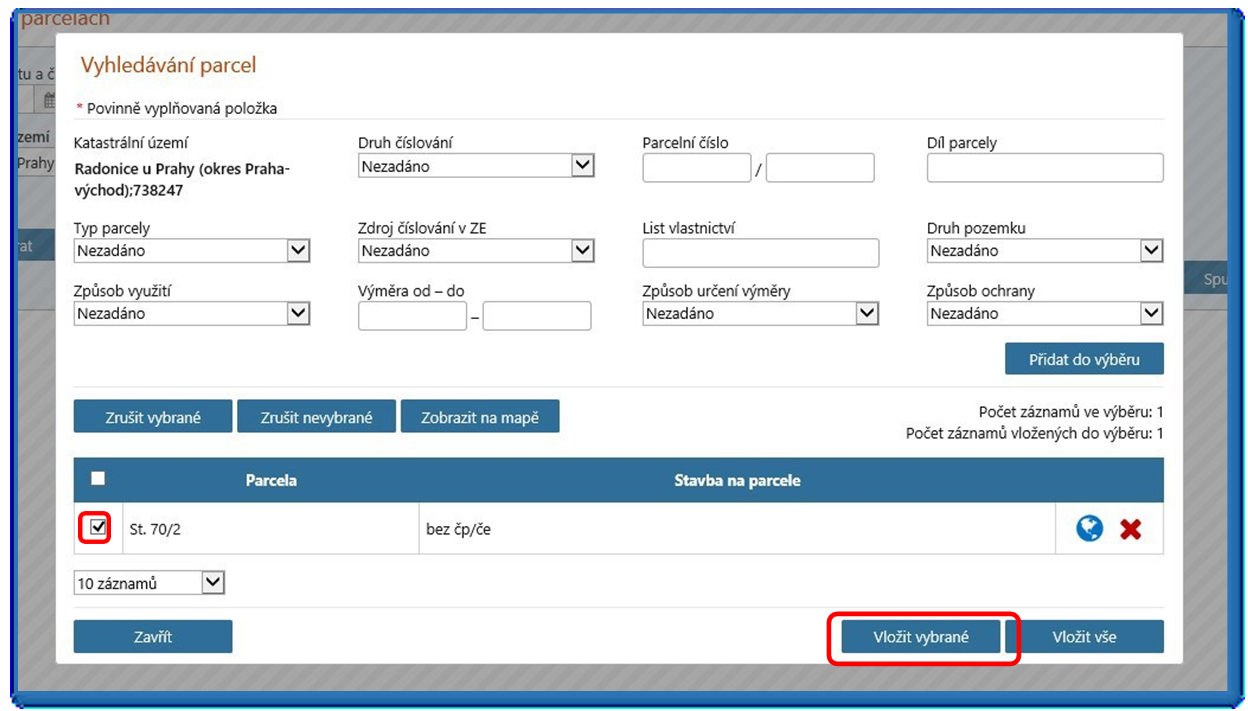Expand the Typ parcely dropdown
The width and height of the screenshot is (1248, 711).
[x=192, y=251]
